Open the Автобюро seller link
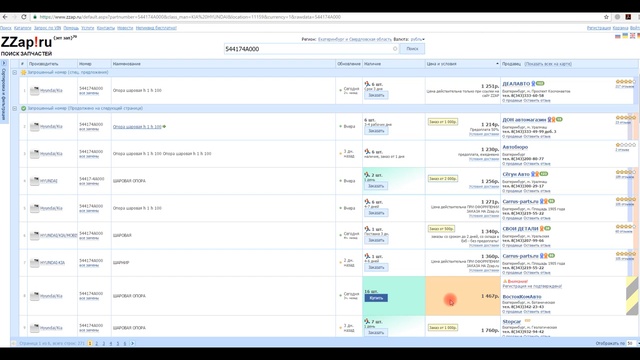Image resolution: width=640 pixels, height=360 pixels. (x=515, y=147)
